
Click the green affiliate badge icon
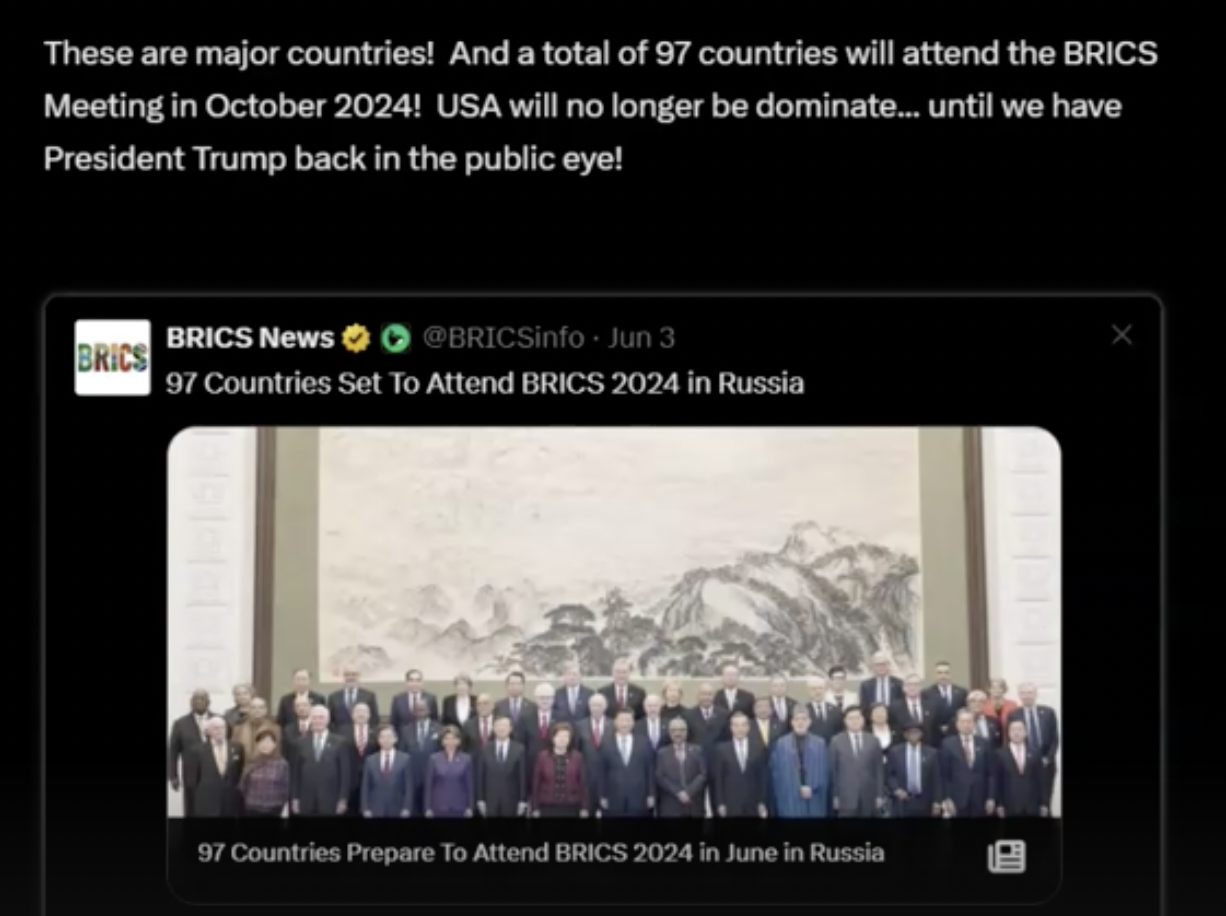coord(396,339)
